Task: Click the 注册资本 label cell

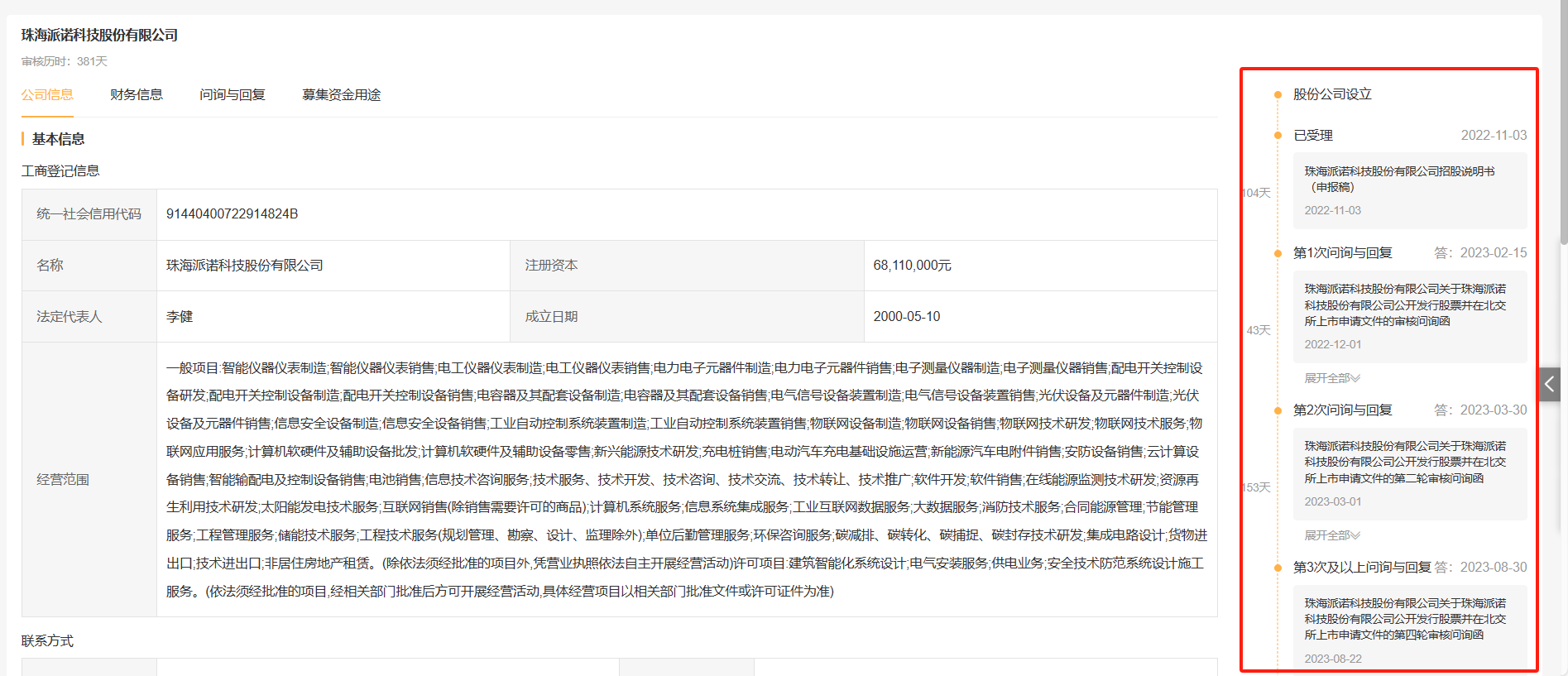Action: (x=688, y=266)
